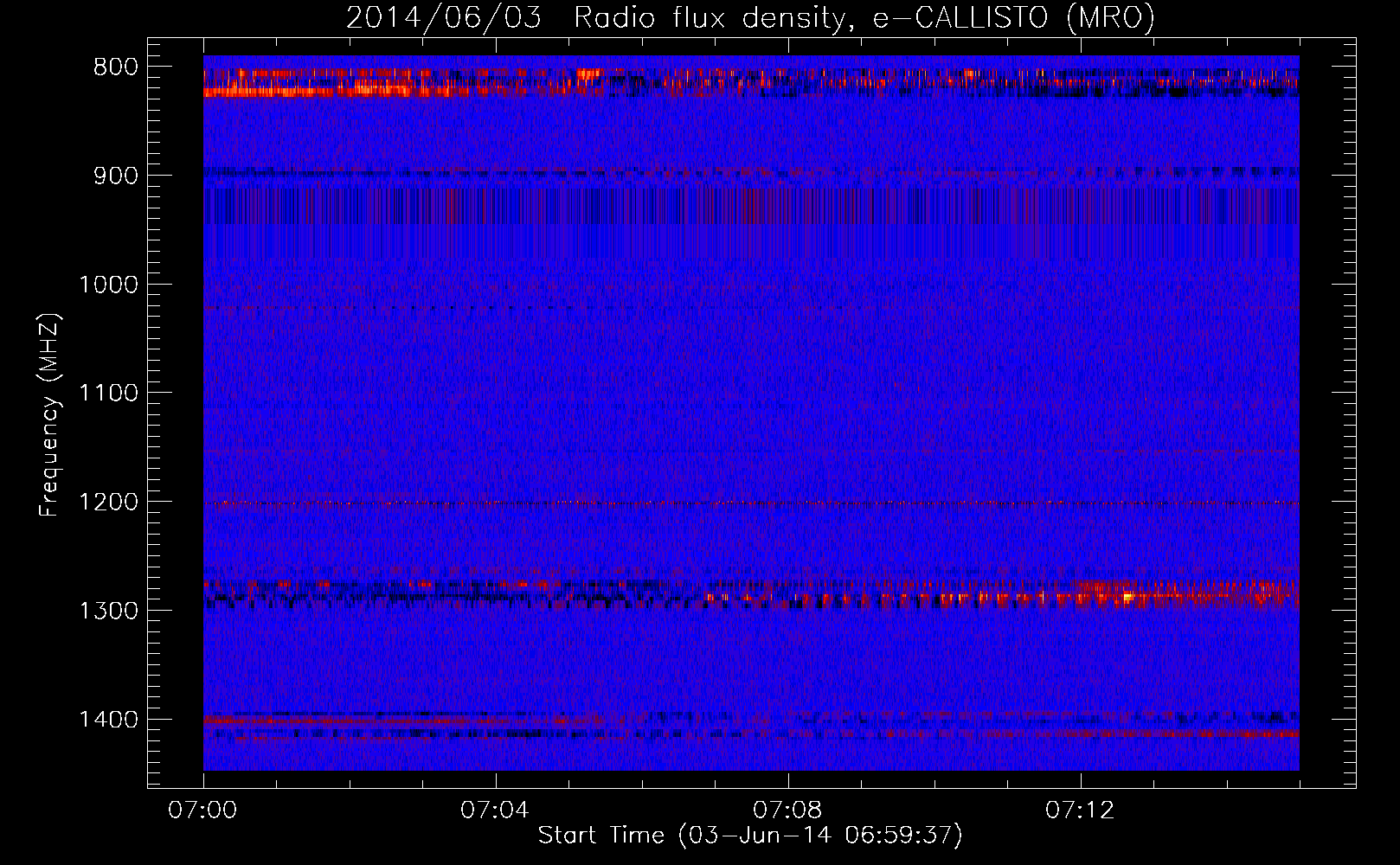Click the 'Start Time (03-Jun-14 06:59:37)' axis label
This screenshot has height=865, width=1400.
pos(750,836)
